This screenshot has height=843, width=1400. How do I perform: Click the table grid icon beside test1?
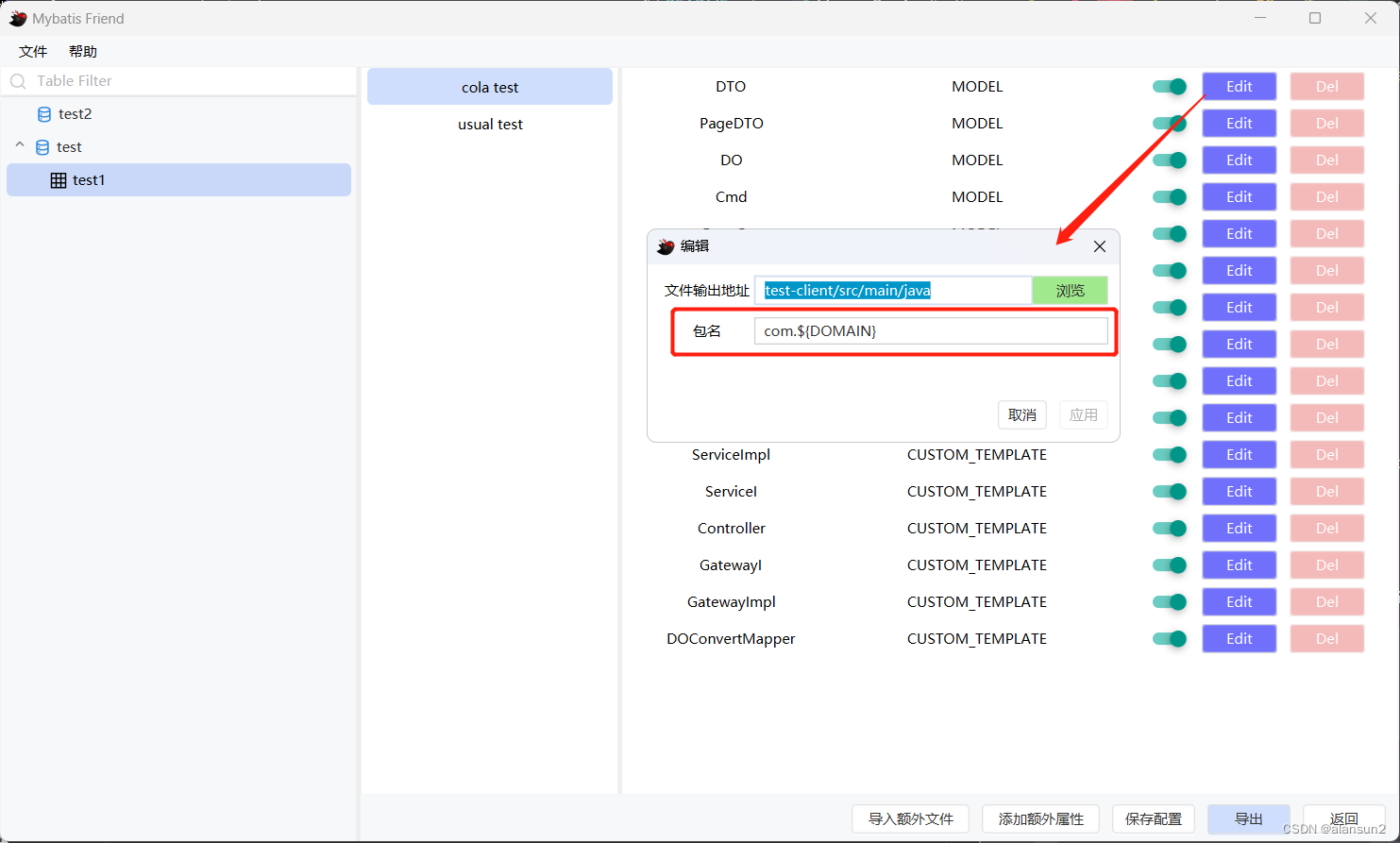[59, 180]
